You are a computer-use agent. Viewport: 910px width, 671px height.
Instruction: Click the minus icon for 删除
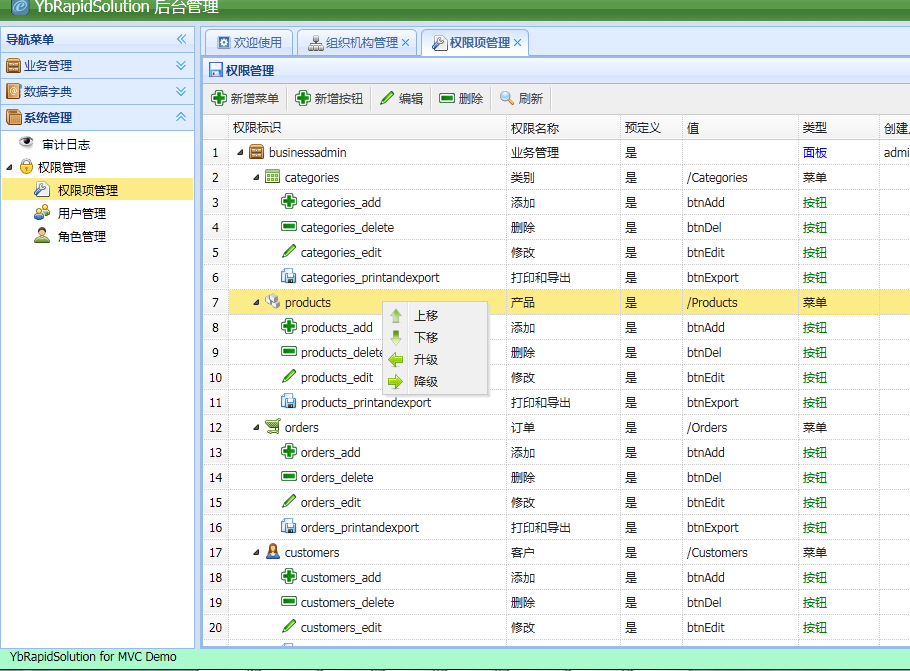447,98
